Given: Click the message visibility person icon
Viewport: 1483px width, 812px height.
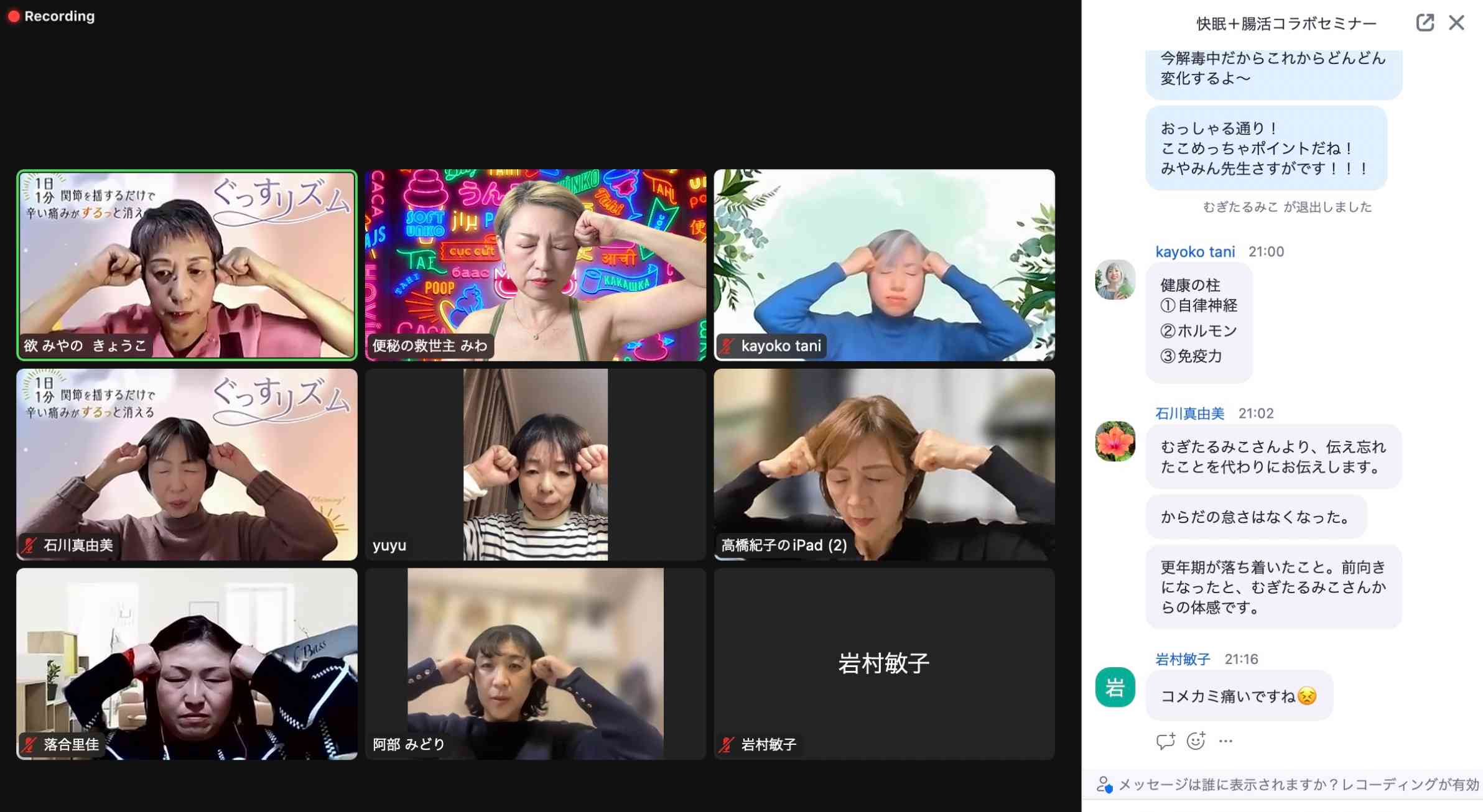Looking at the screenshot, I should (1104, 784).
